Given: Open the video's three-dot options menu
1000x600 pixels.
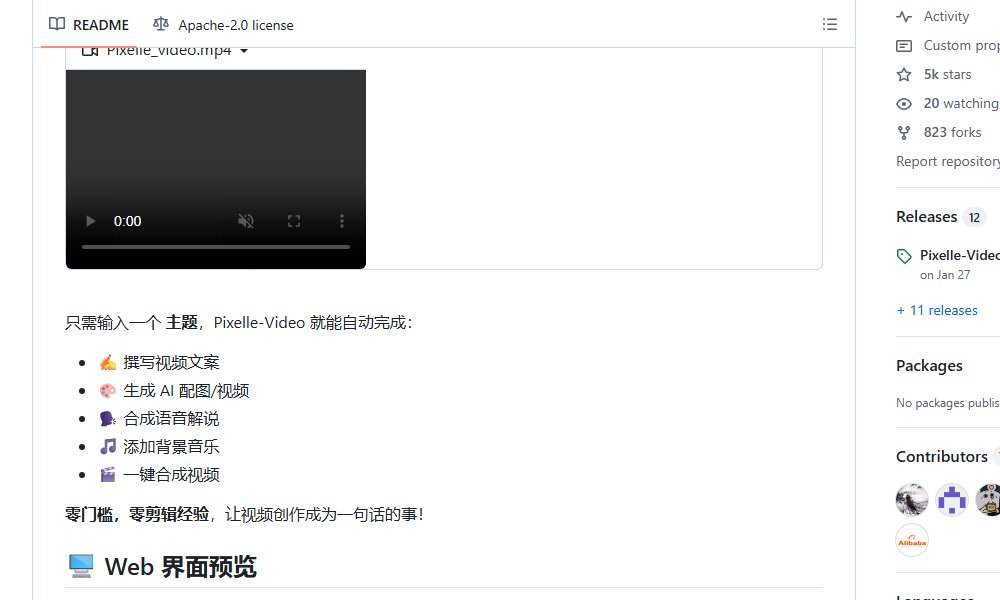Looking at the screenshot, I should (x=342, y=221).
